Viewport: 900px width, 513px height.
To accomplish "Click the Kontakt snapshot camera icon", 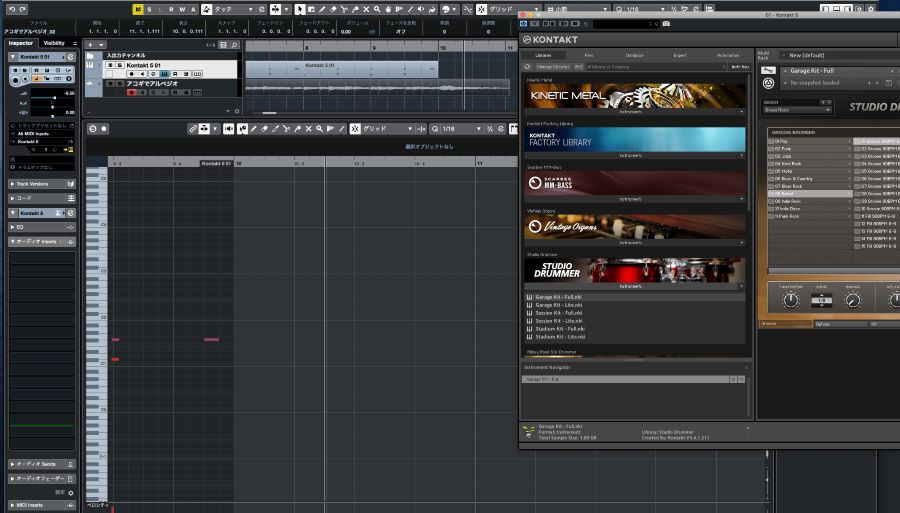I will tap(666, 22).
